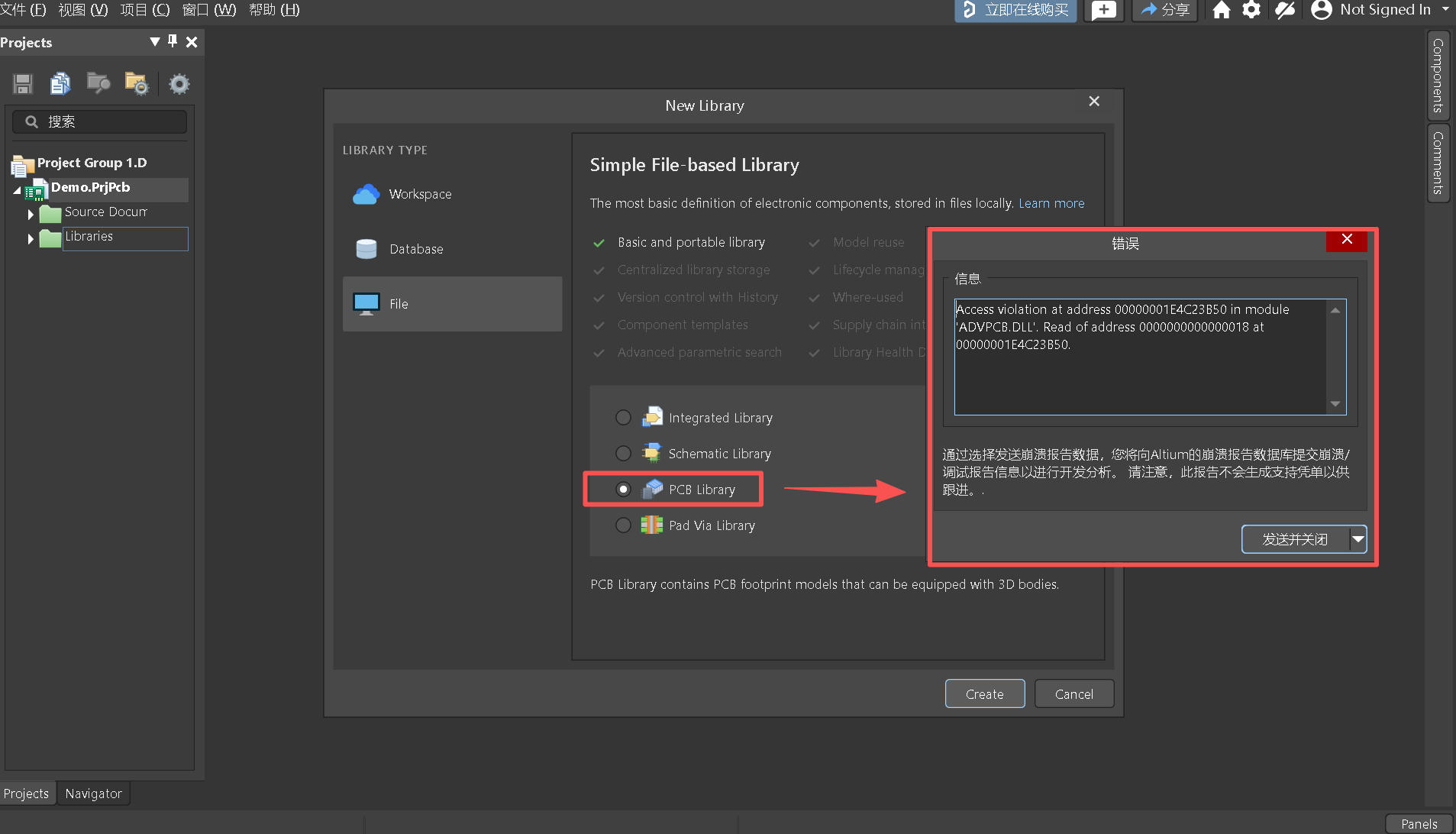1456x834 pixels.
Task: Click the copy documents icon in Projects panel
Action: (x=60, y=83)
